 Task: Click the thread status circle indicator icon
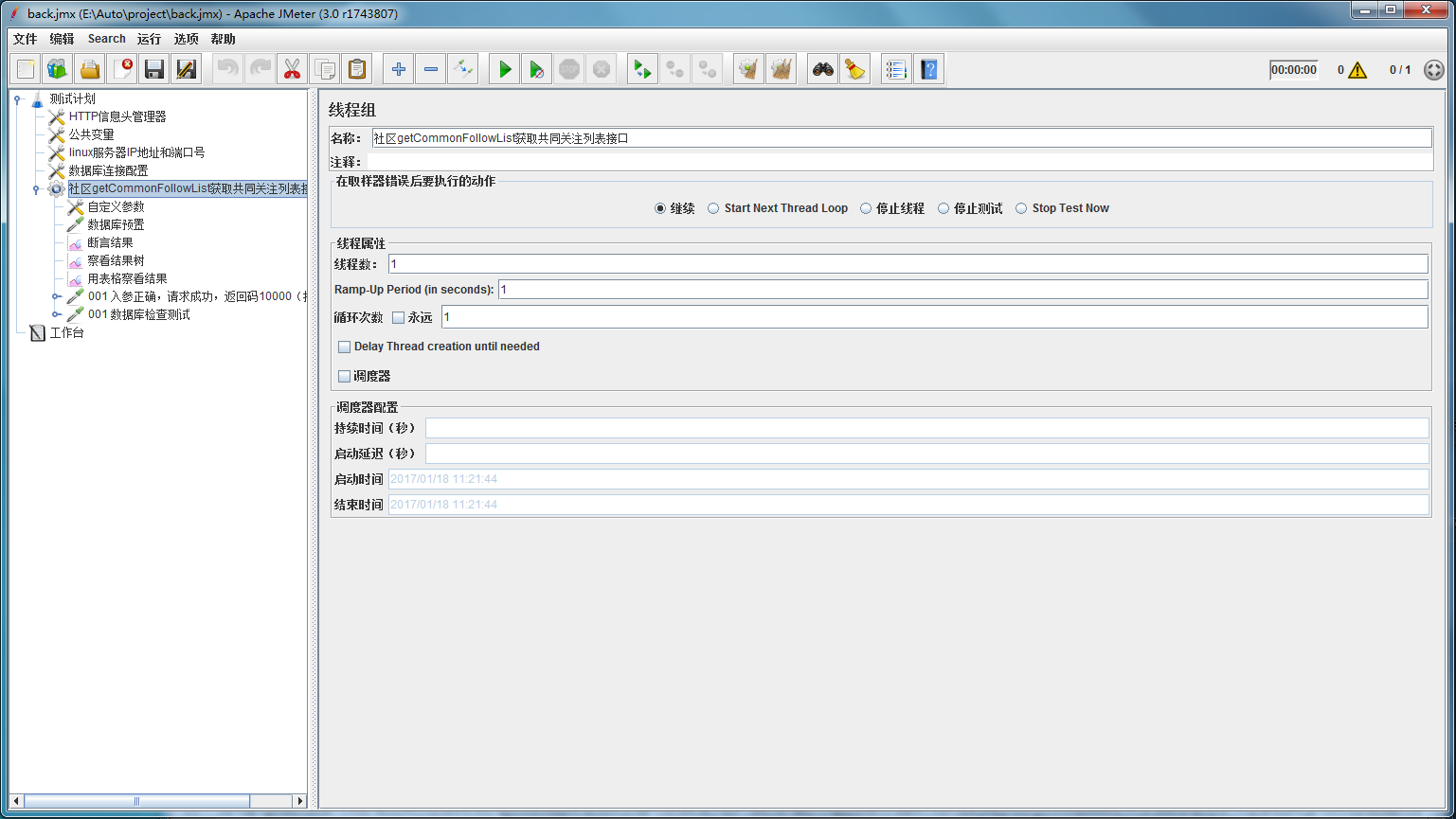[x=1434, y=70]
